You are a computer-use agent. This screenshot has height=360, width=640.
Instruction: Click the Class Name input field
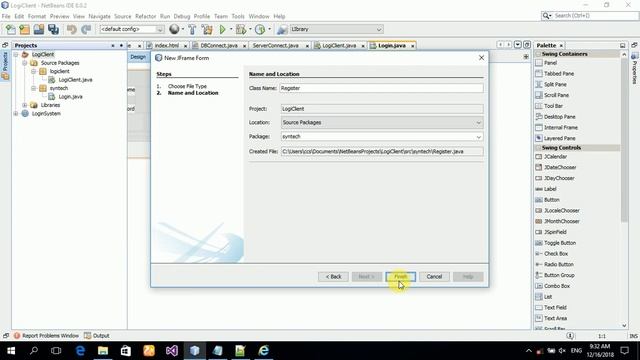pos(381,88)
